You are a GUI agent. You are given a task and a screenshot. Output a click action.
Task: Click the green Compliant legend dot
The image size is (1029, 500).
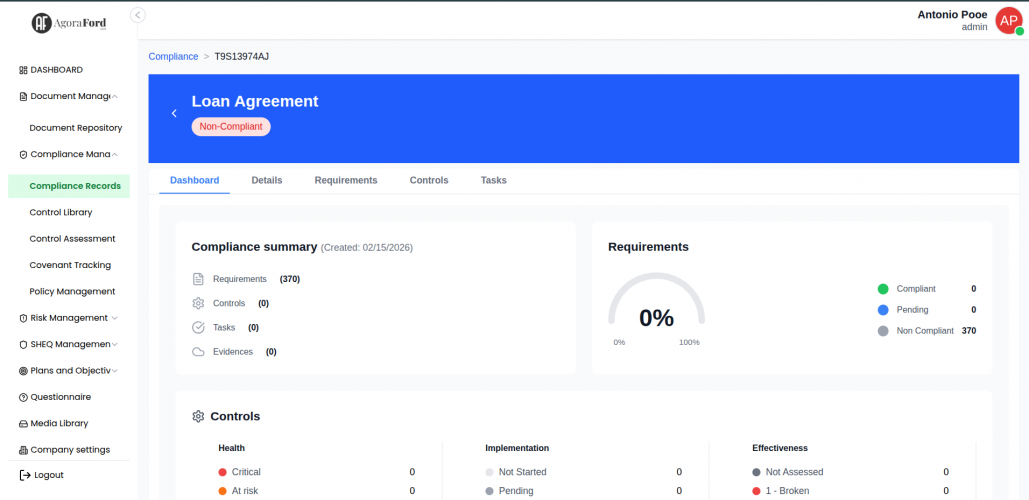tap(883, 289)
